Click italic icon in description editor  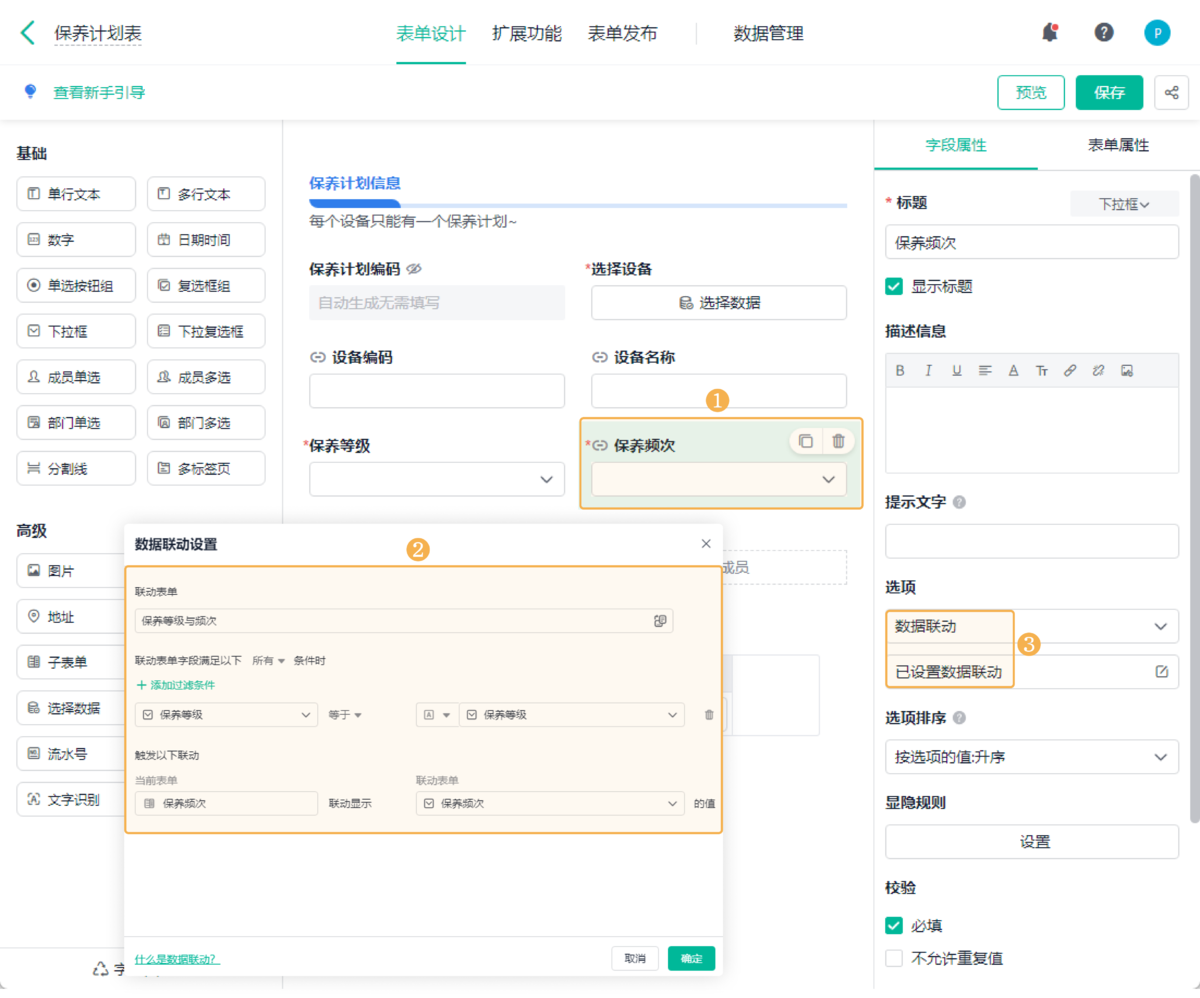click(928, 370)
